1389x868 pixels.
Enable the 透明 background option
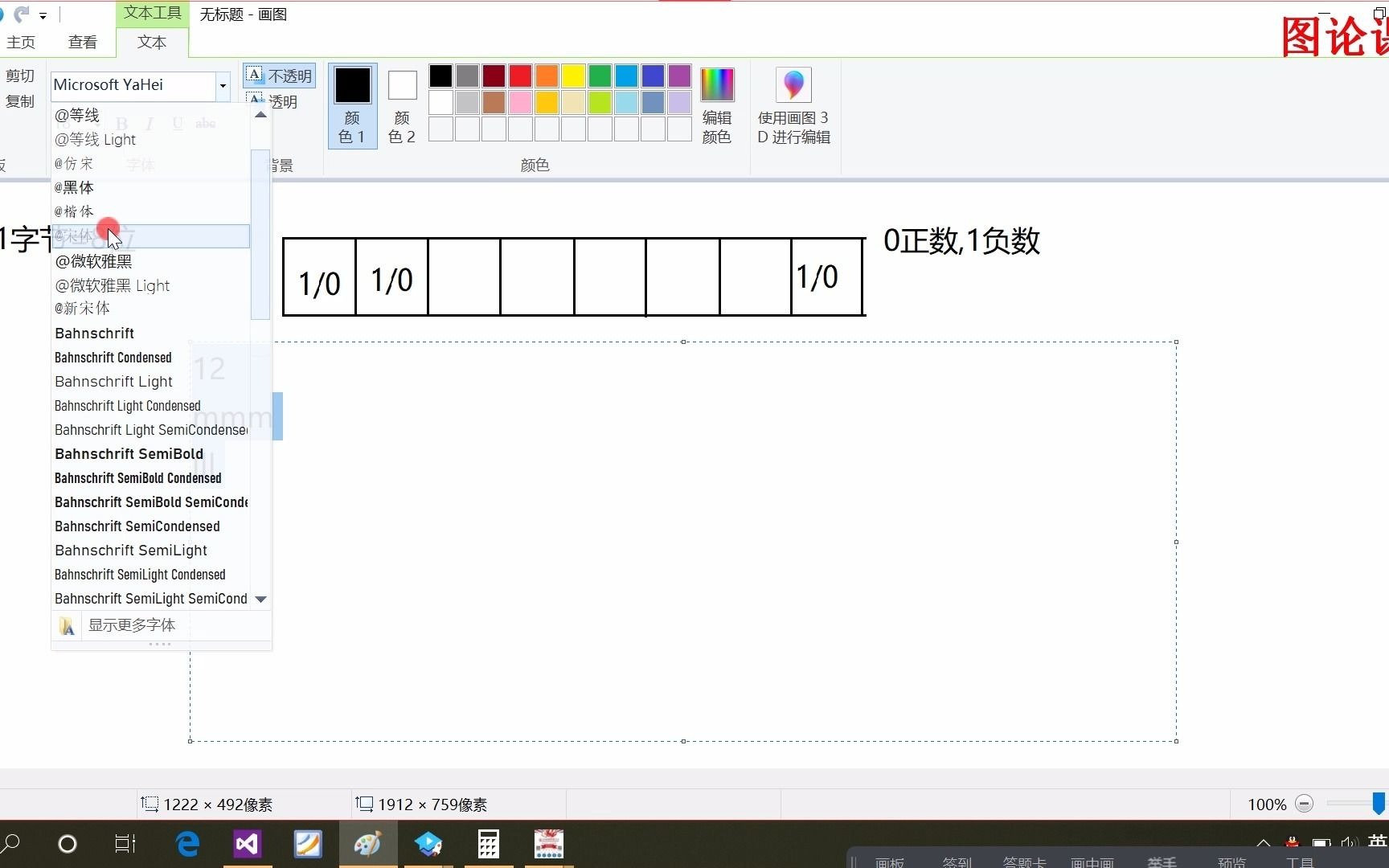(x=279, y=101)
